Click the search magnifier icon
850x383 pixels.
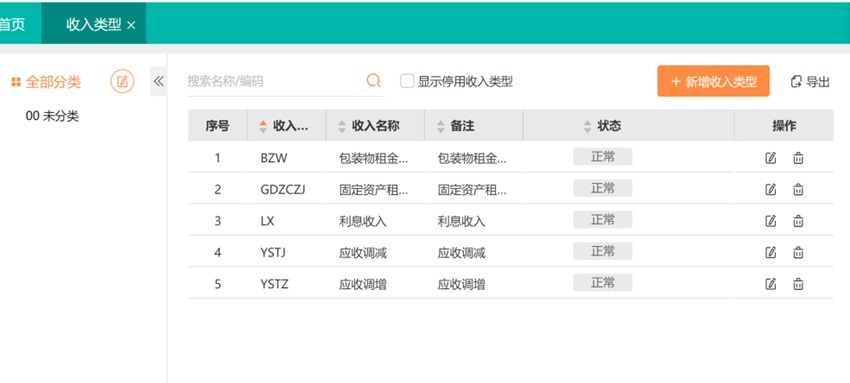click(374, 81)
